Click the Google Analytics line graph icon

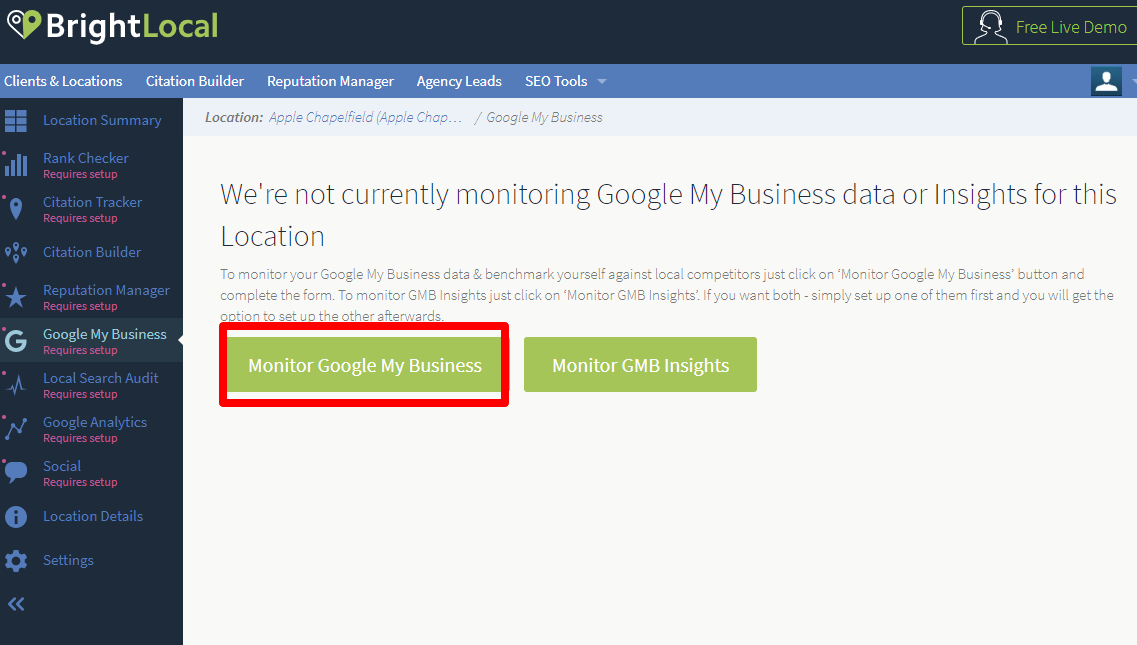pos(16,429)
